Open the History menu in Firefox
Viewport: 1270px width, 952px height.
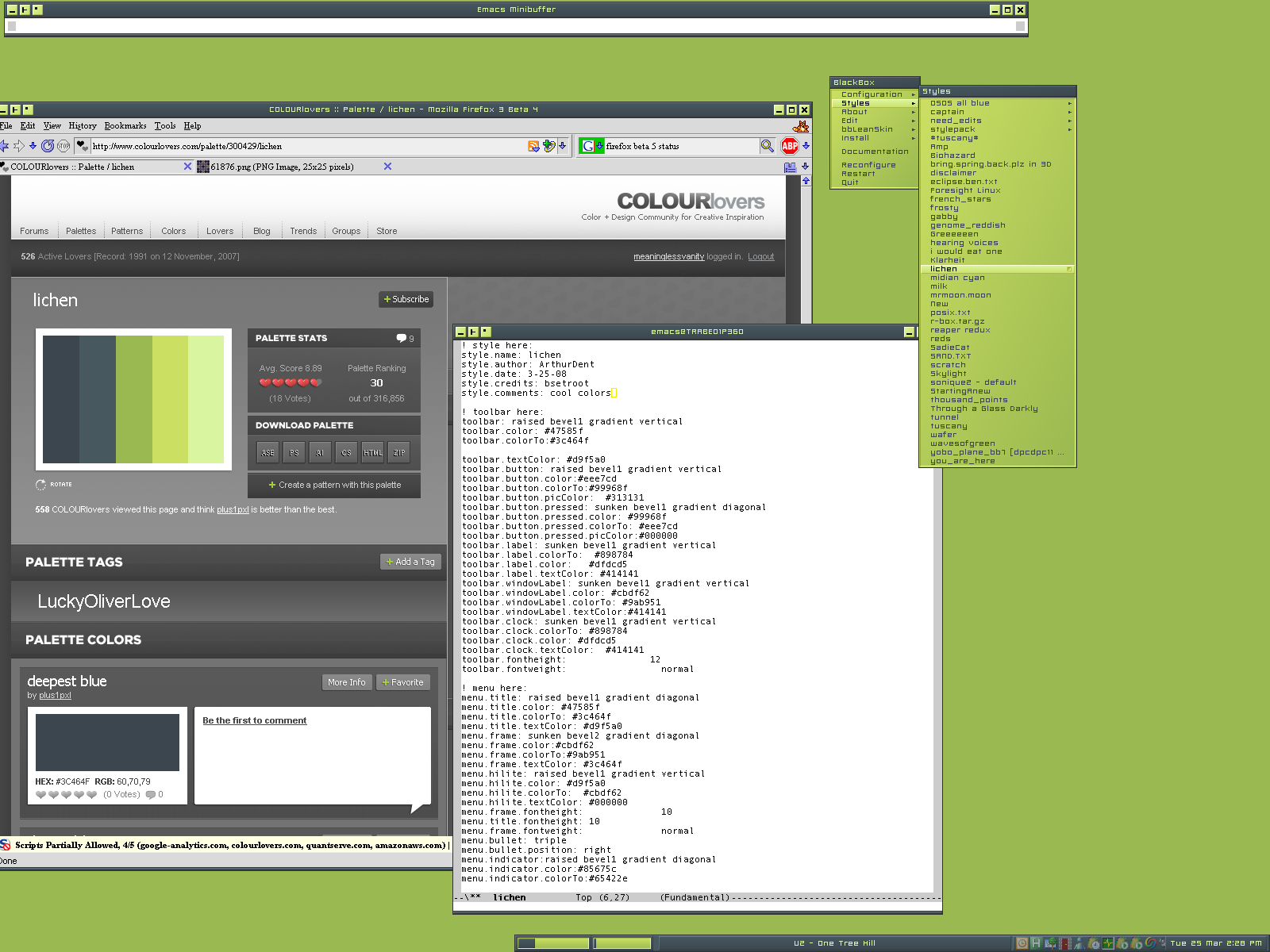[x=83, y=125]
